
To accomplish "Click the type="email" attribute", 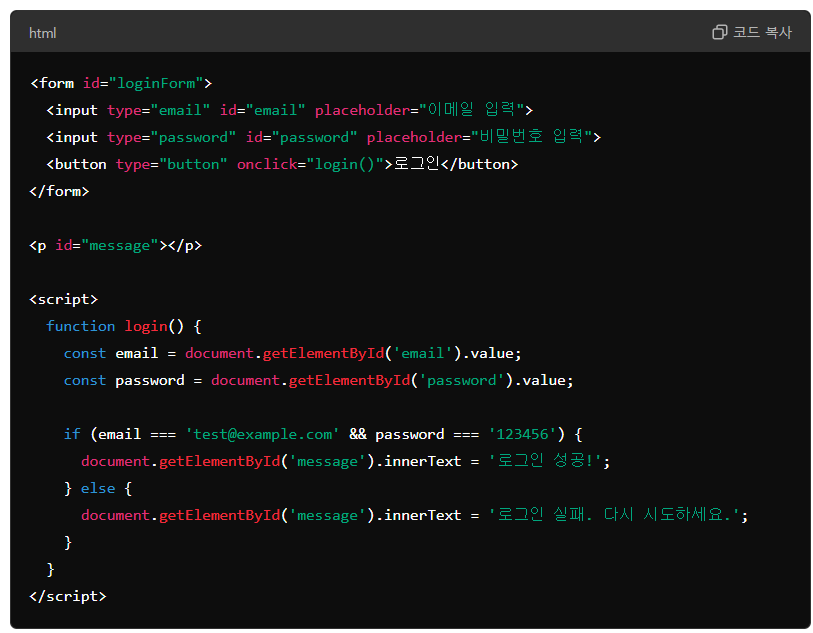I will pyautogui.click(x=159, y=110).
